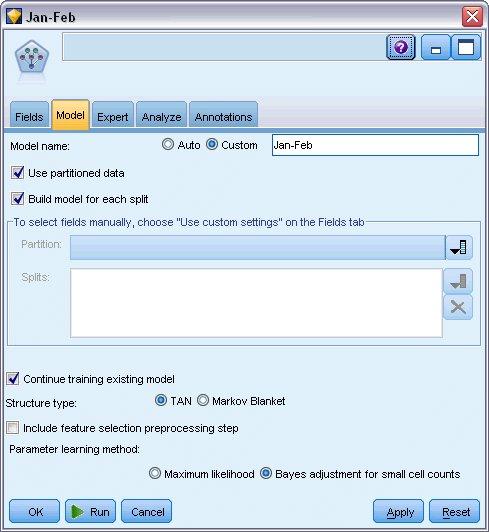Maximize the dialog with the header button
This screenshot has height=532, width=489.
(466, 48)
